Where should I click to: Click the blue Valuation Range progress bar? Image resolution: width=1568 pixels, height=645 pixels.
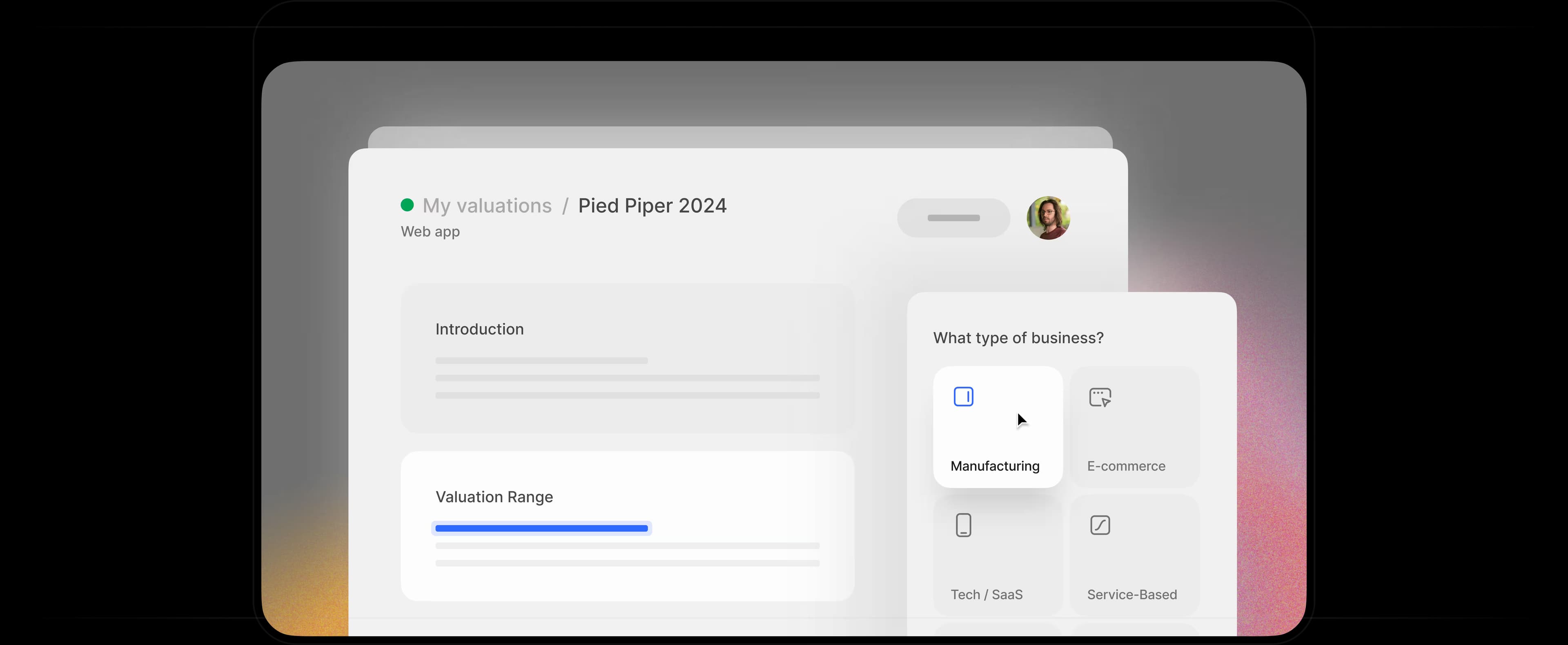[x=541, y=528]
